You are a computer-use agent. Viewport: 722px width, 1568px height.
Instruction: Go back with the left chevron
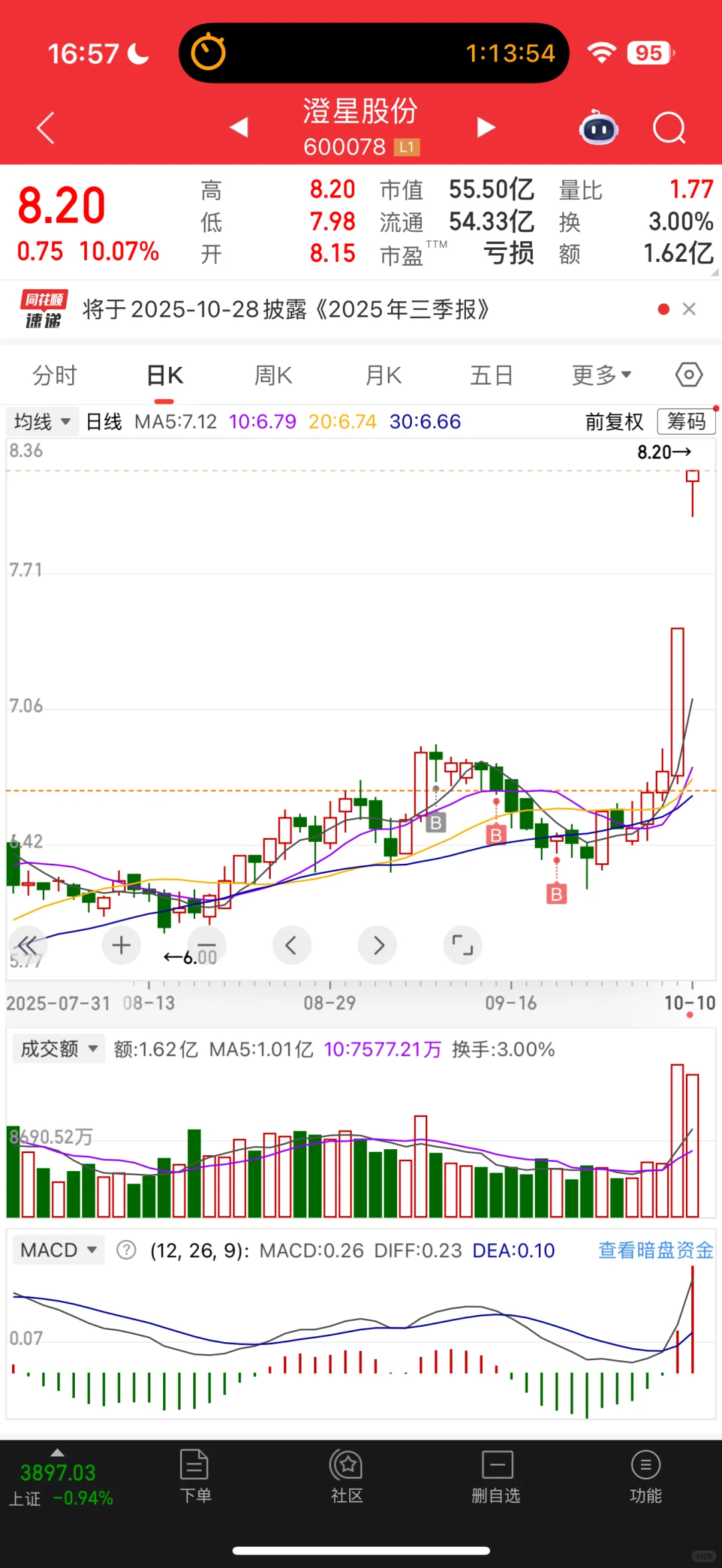45,128
